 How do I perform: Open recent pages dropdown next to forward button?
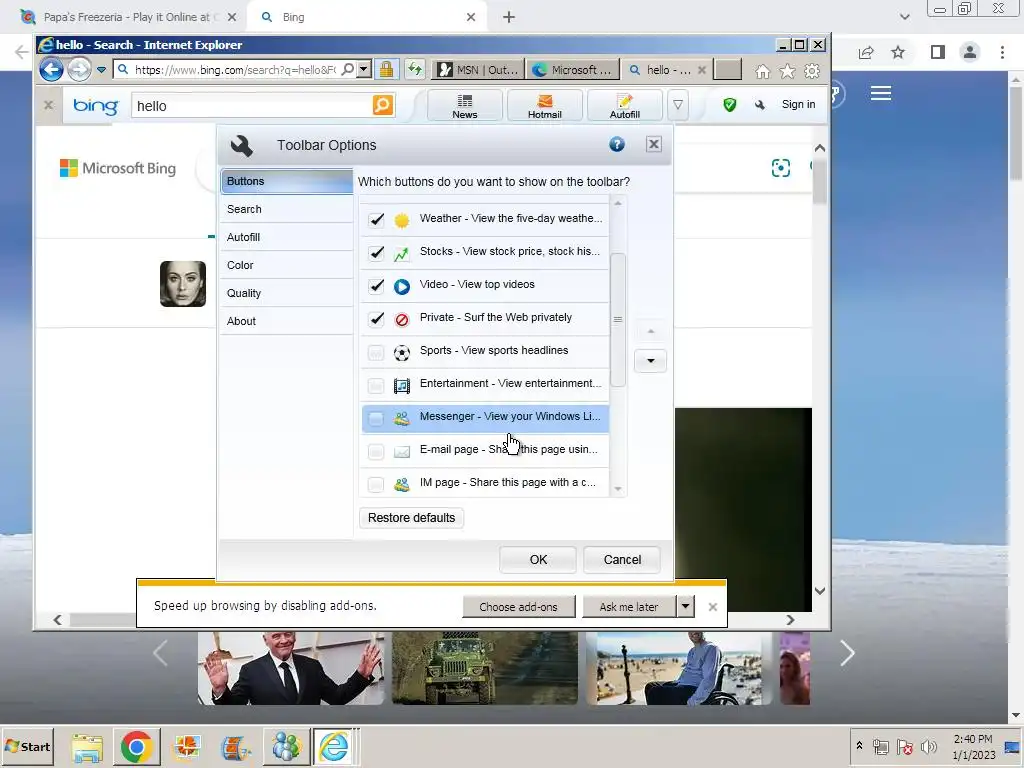101,70
